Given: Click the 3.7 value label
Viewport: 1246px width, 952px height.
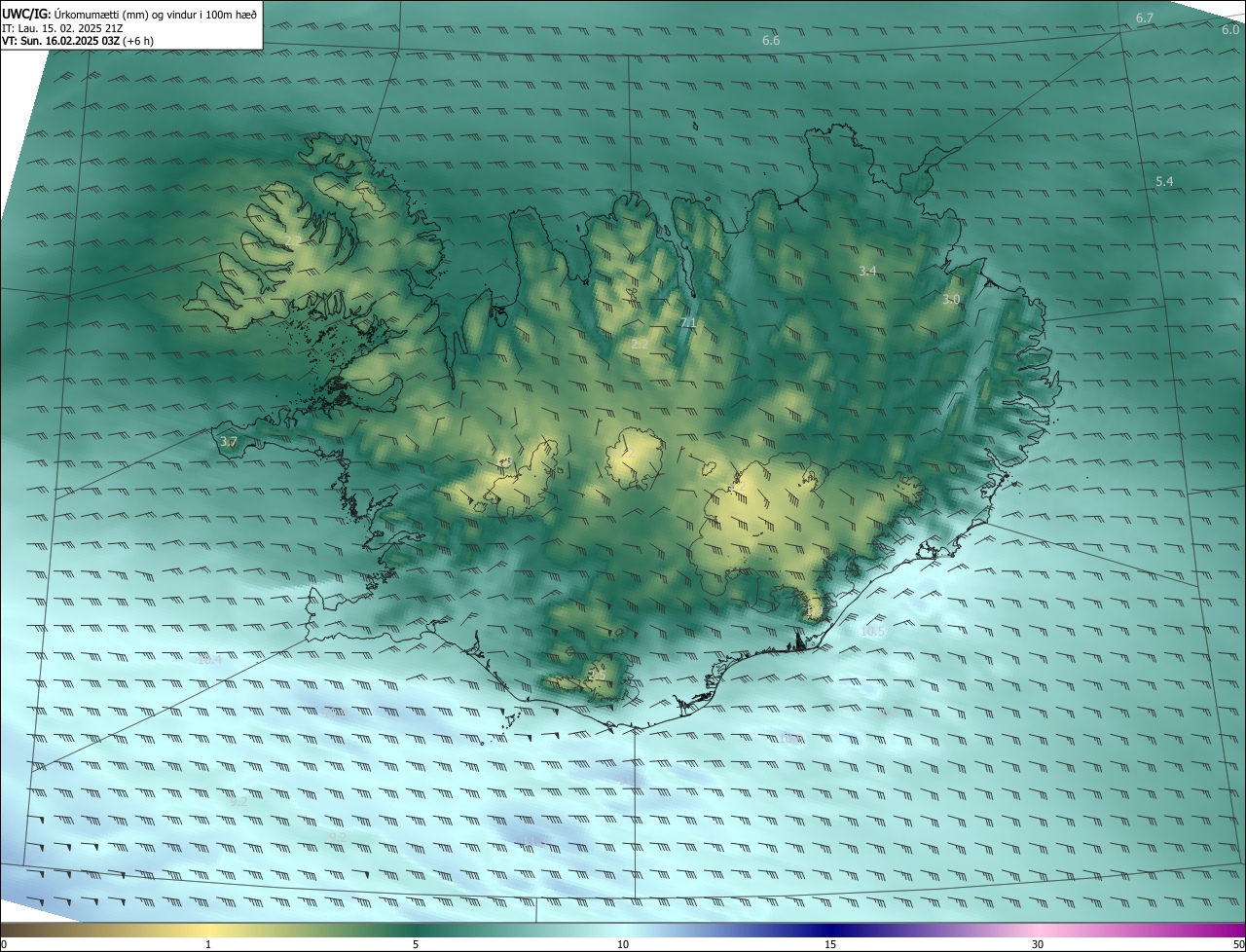Looking at the screenshot, I should [229, 442].
